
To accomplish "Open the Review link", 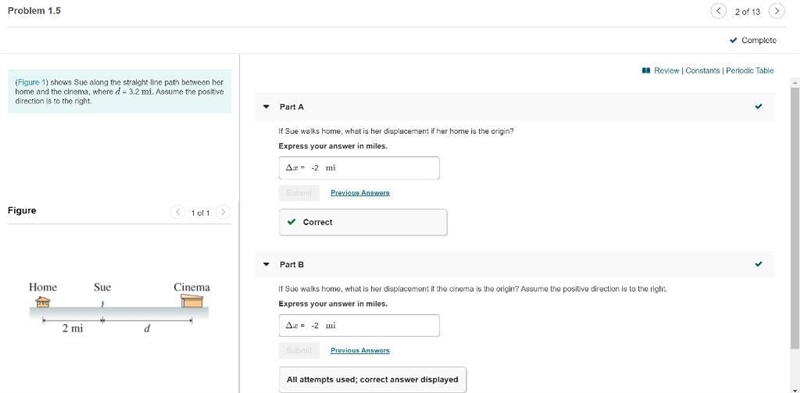I will tap(666, 70).
